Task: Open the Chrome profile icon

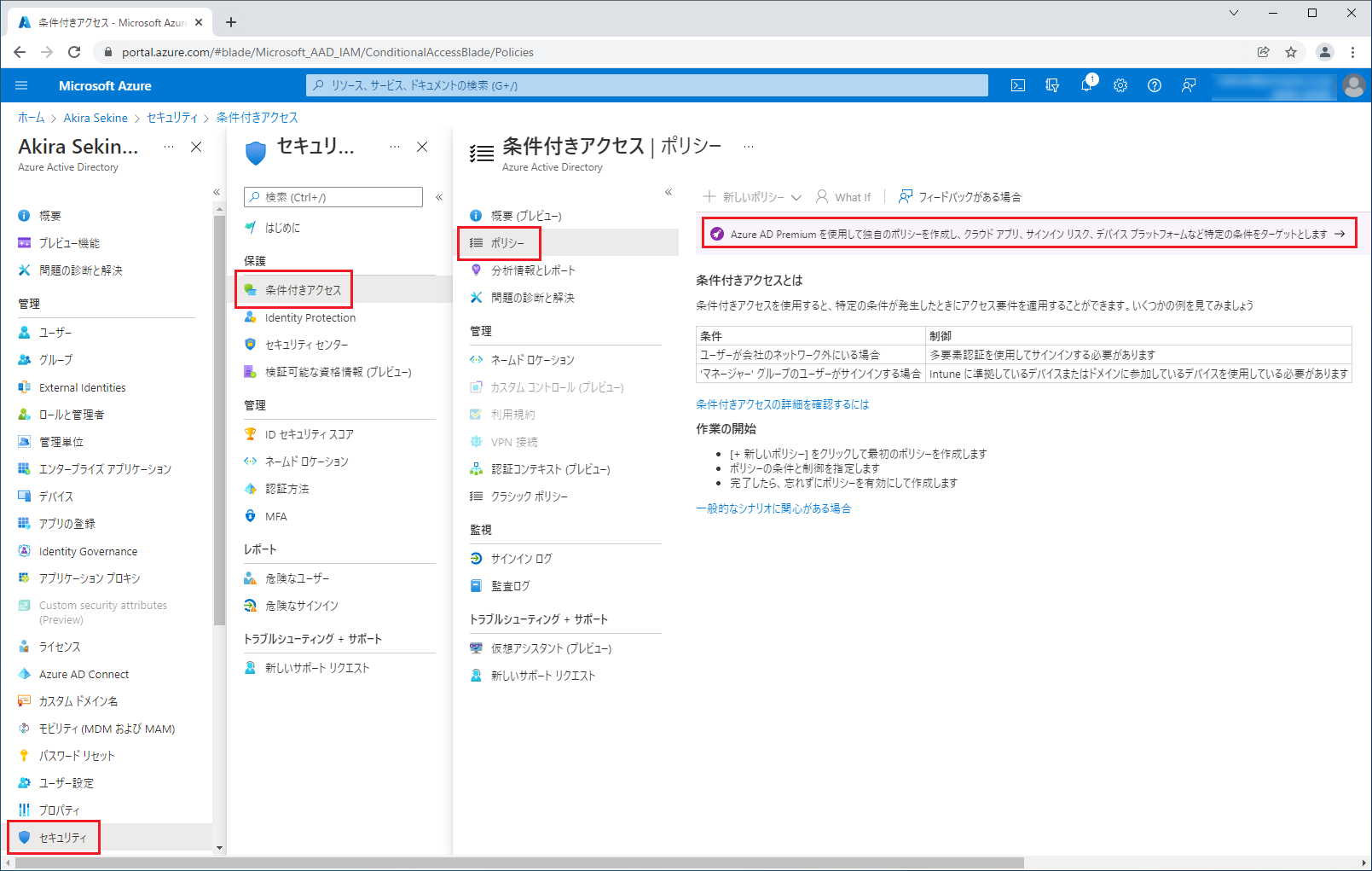Action: coord(1324,52)
